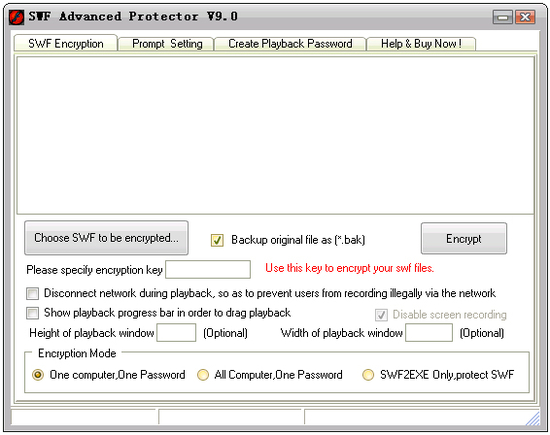Click the 'Encryption Mode' group label
Viewport: 550px width, 435px height.
77,353
